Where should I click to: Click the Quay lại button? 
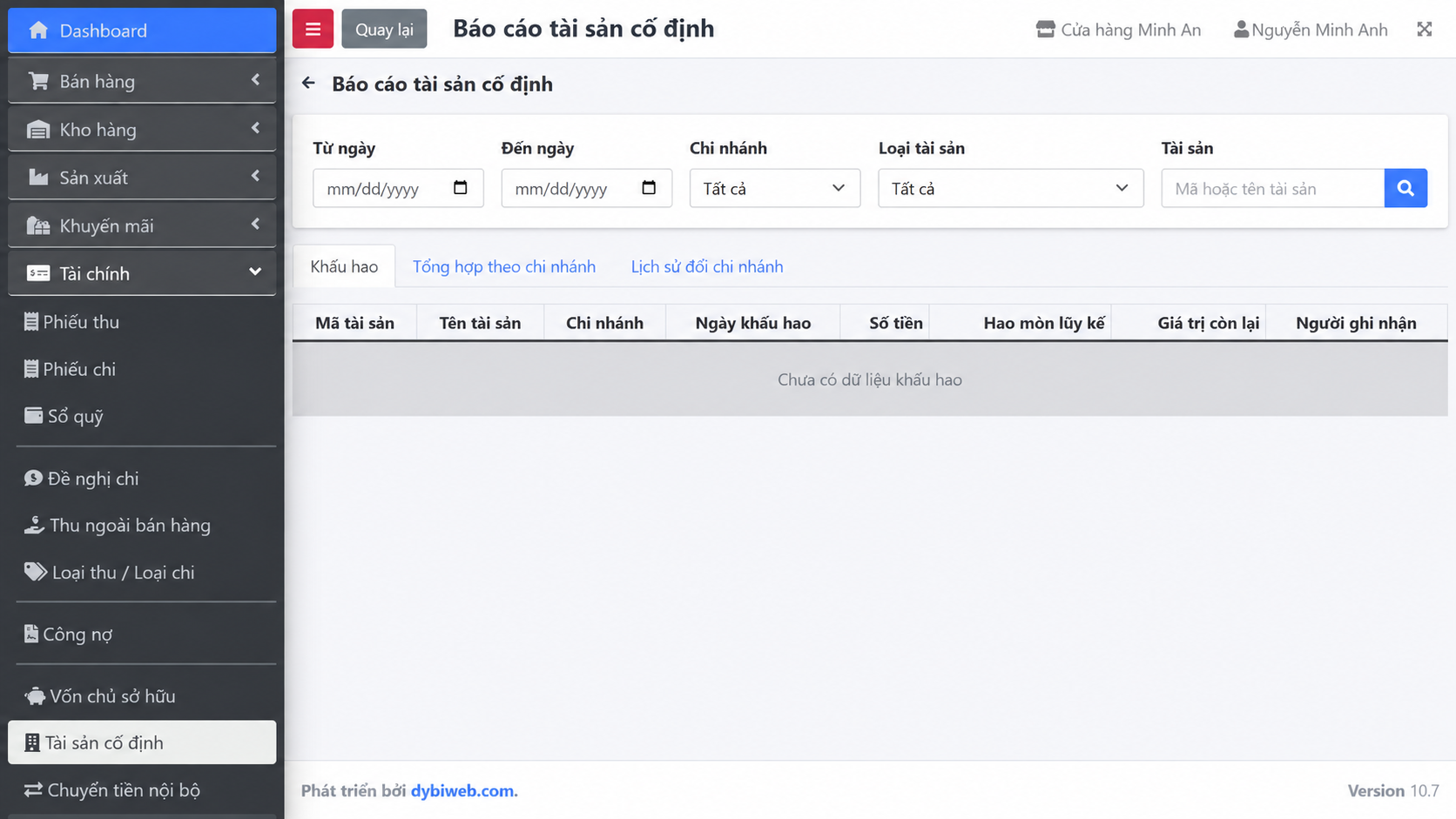tap(384, 29)
